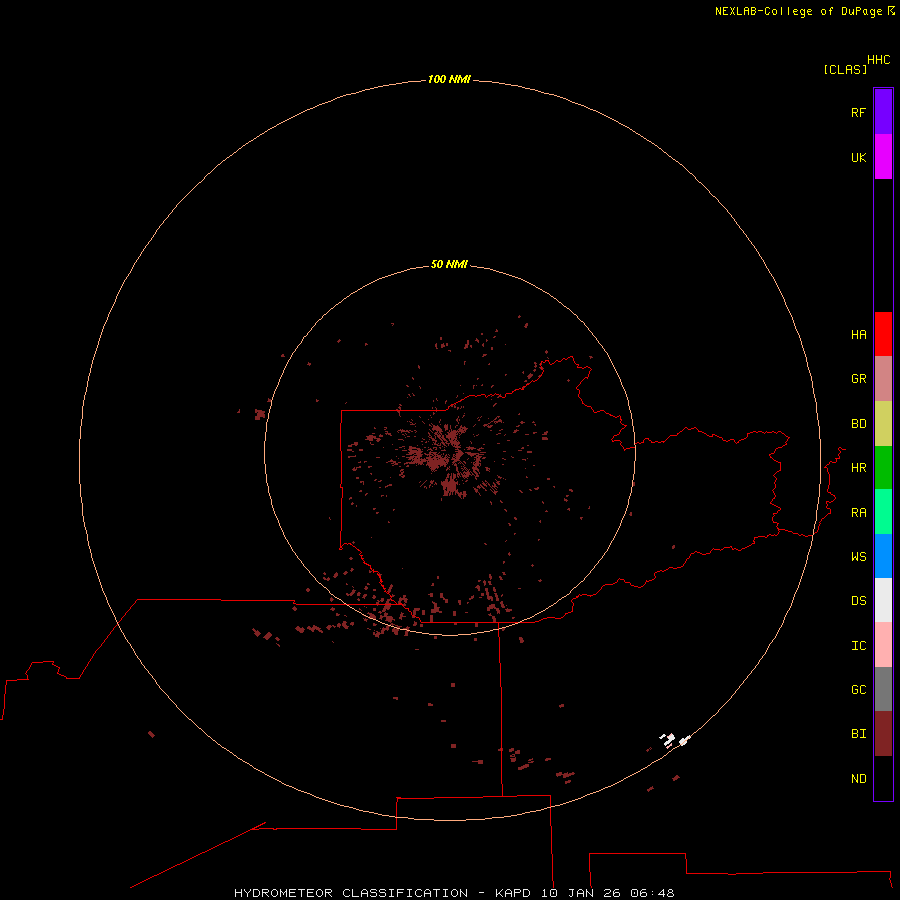This screenshot has height=900, width=900.
Task: Click the pink-brown GR legend swatch
Action: coord(883,379)
